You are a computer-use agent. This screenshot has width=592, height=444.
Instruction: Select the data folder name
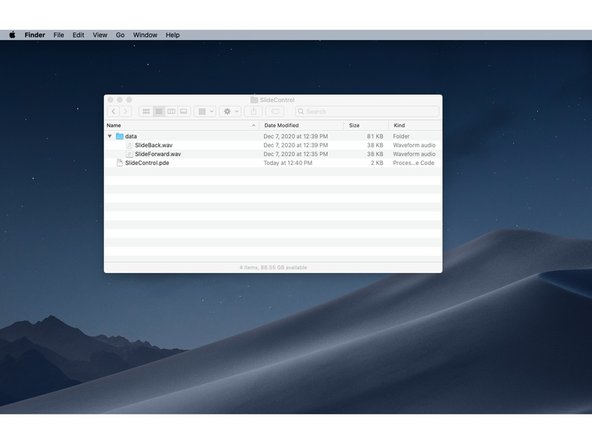point(131,136)
